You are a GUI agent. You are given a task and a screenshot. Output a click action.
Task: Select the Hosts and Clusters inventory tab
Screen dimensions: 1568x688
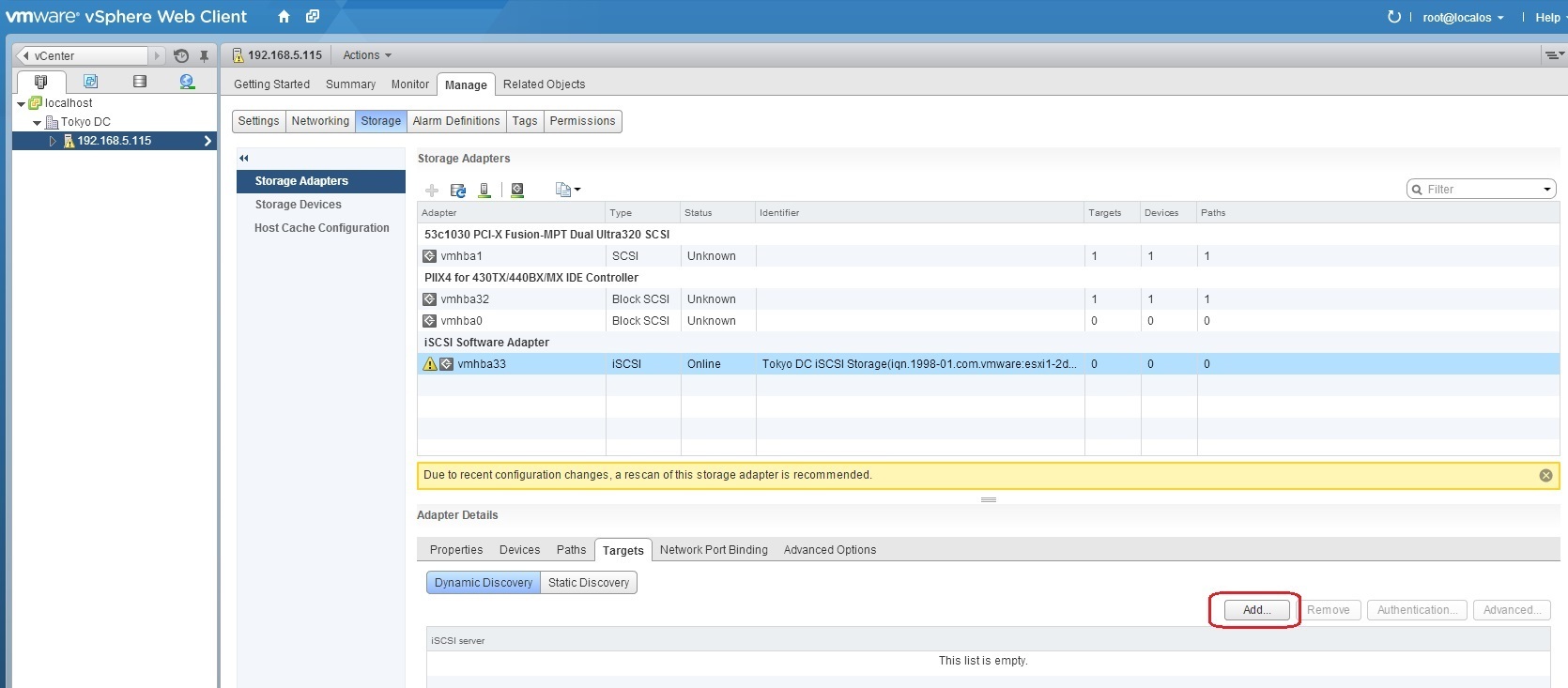[x=40, y=82]
